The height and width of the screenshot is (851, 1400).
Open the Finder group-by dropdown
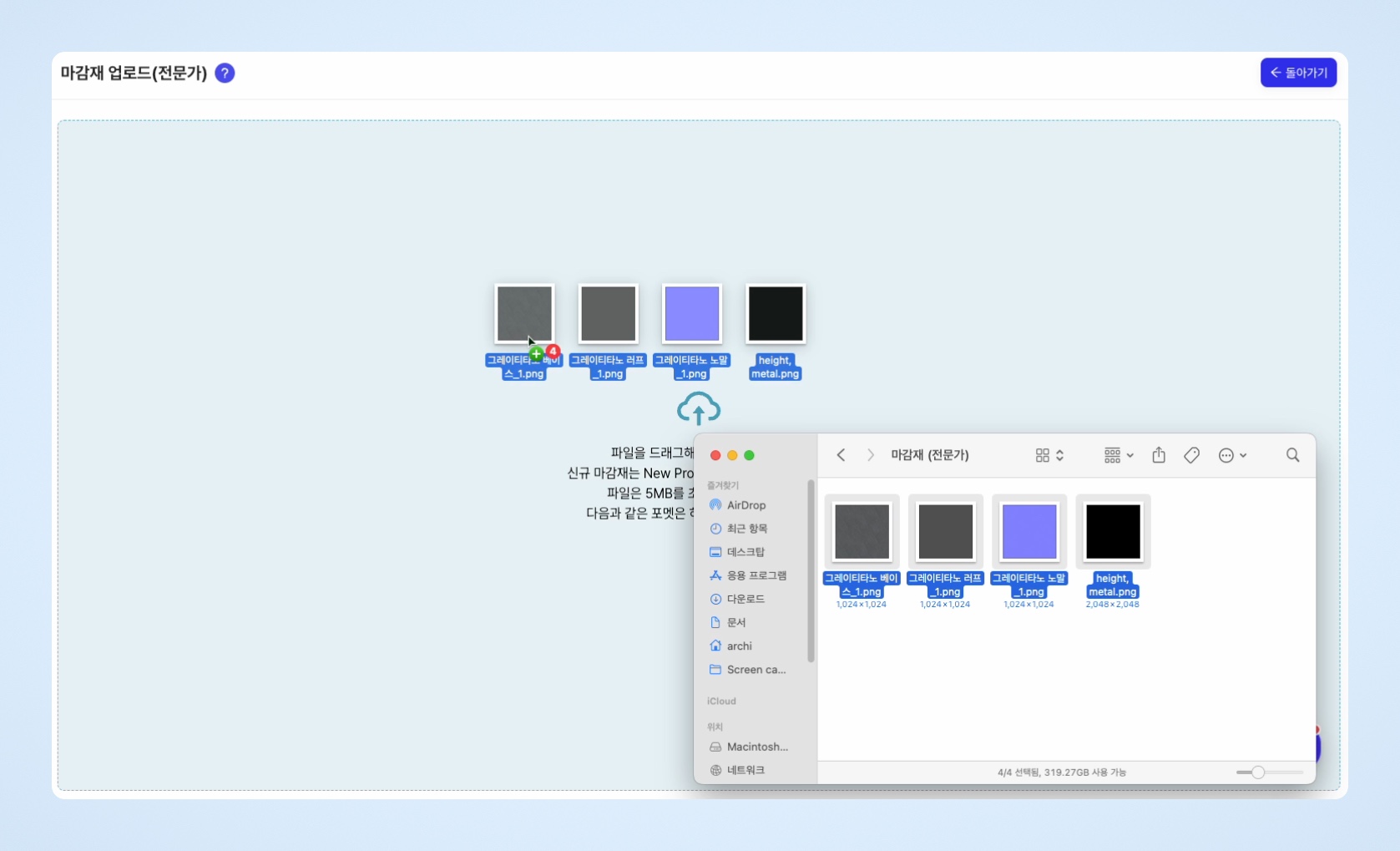1119,455
